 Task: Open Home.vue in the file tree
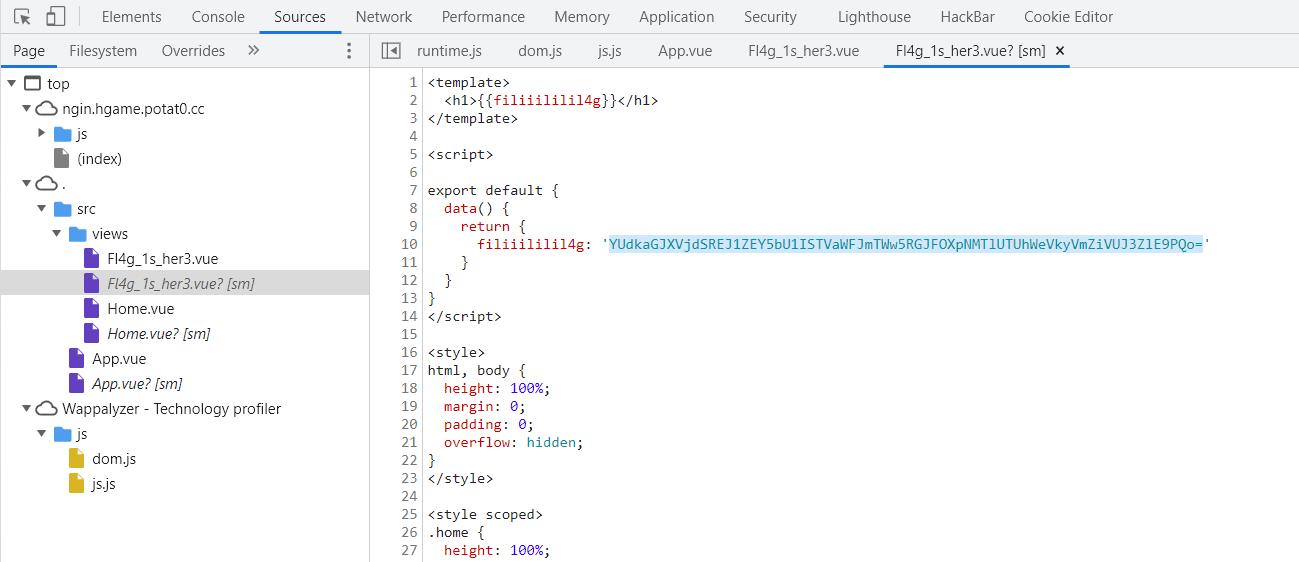click(140, 309)
